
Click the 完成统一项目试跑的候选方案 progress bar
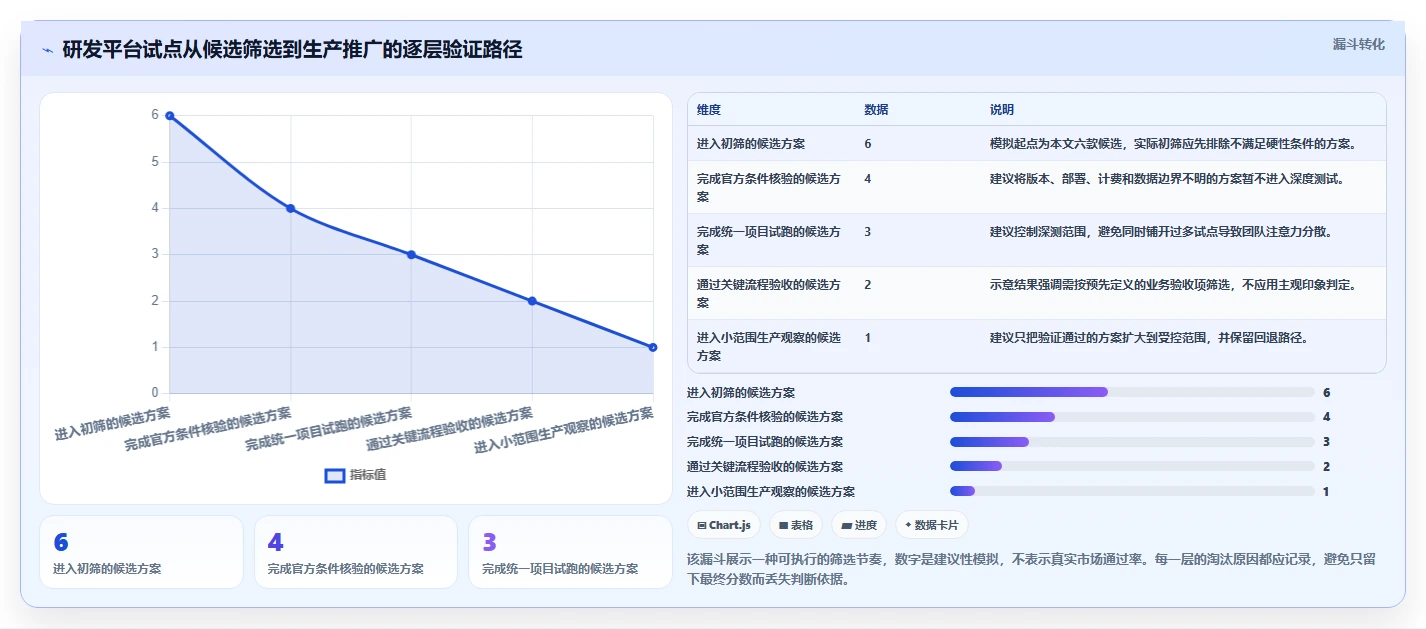point(1132,442)
